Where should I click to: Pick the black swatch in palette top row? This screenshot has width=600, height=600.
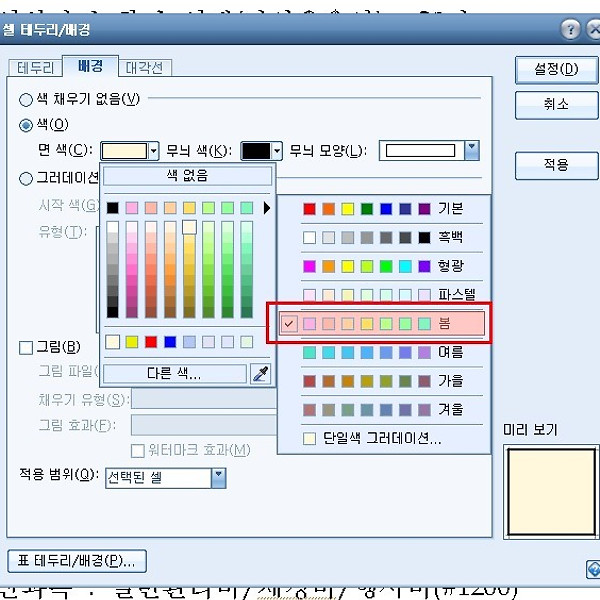(113, 208)
